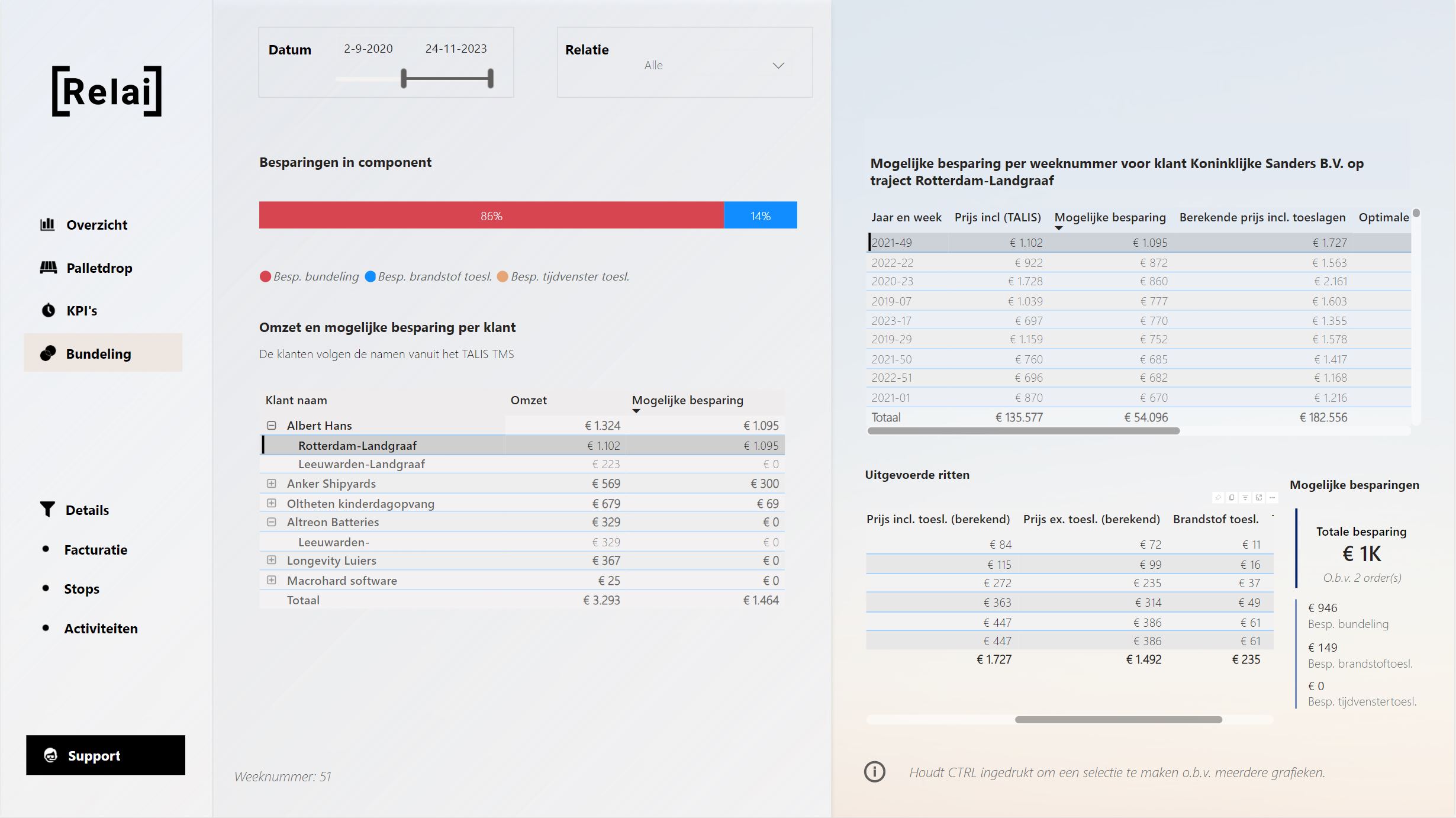The width and height of the screenshot is (1456, 818).
Task: Expand the Longevity Luiers row
Action: [x=272, y=561]
